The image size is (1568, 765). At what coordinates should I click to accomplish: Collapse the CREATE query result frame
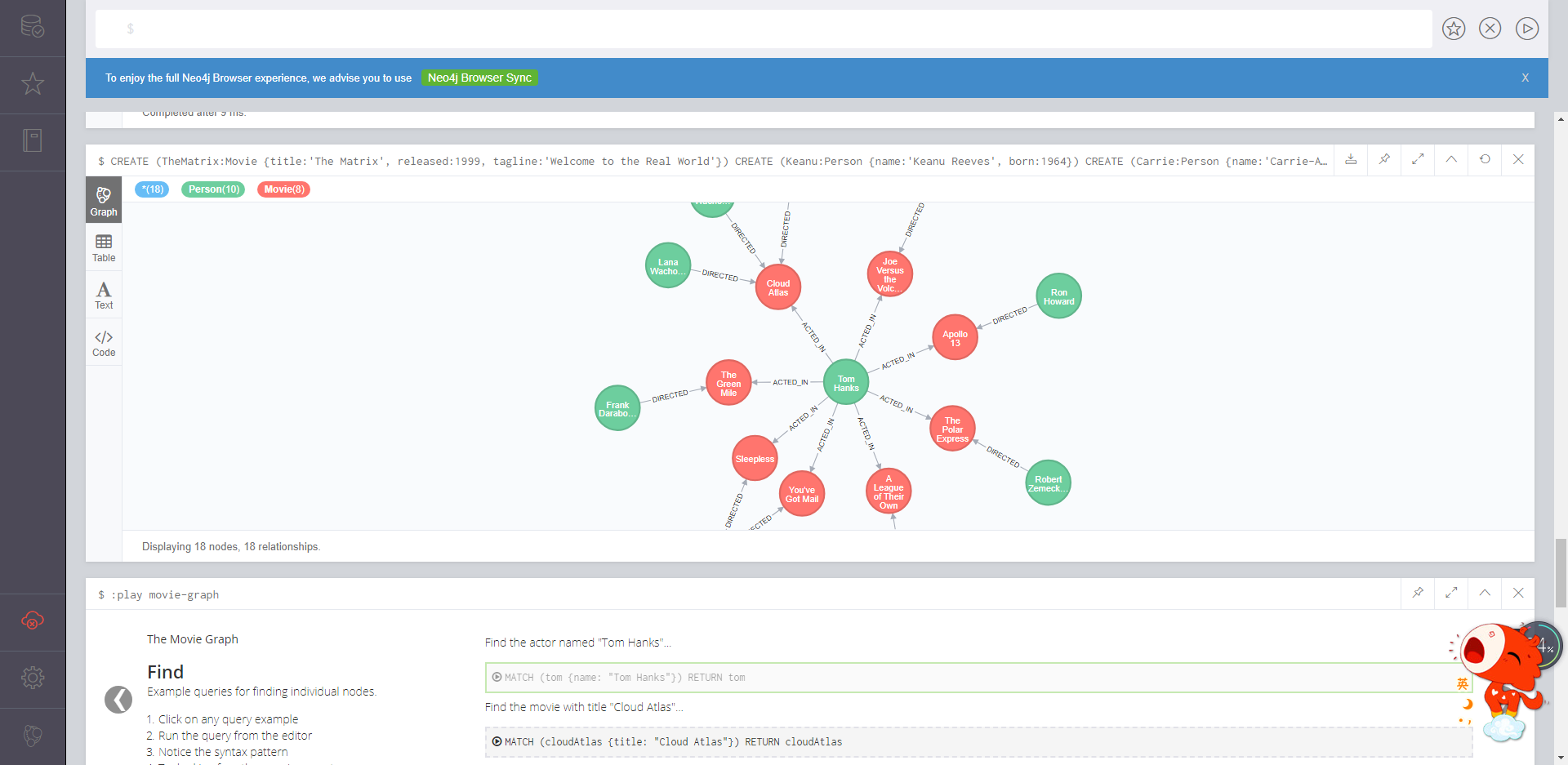pos(1451,160)
